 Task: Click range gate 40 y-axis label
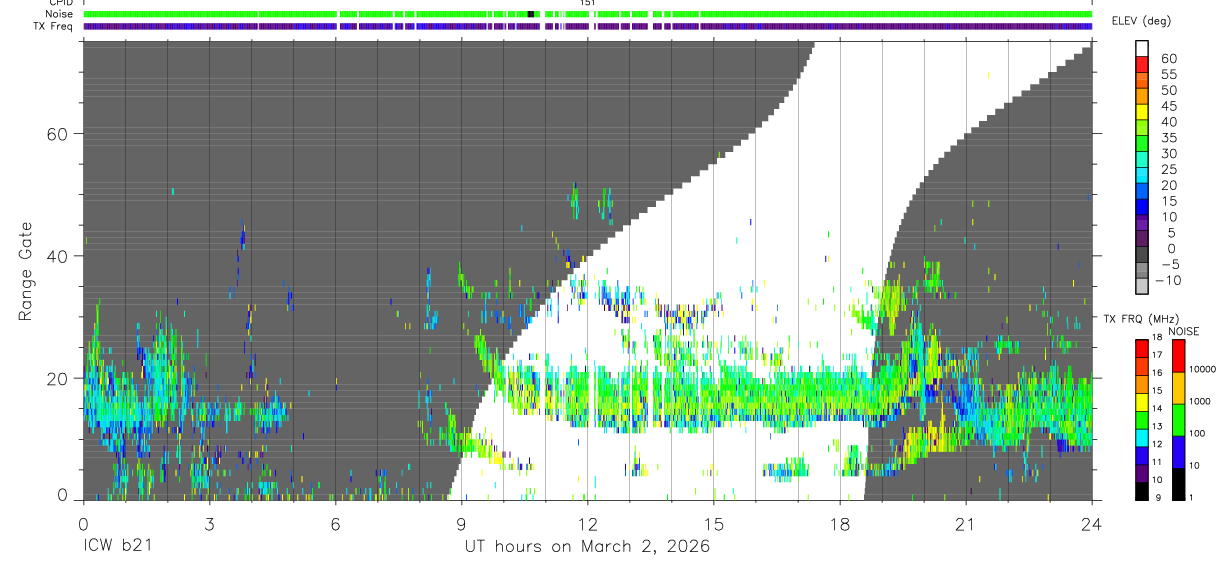(58, 256)
